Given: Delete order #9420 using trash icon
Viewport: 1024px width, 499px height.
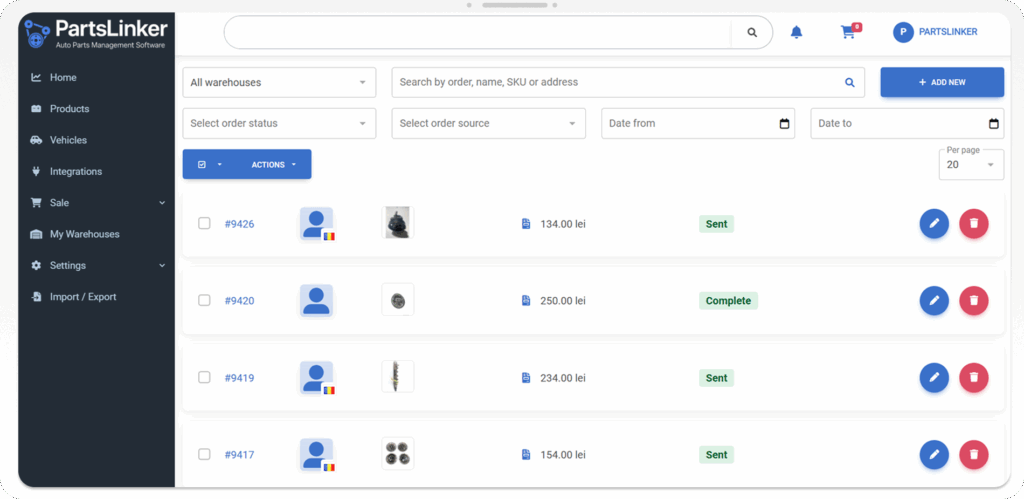Looking at the screenshot, I should (x=973, y=301).
